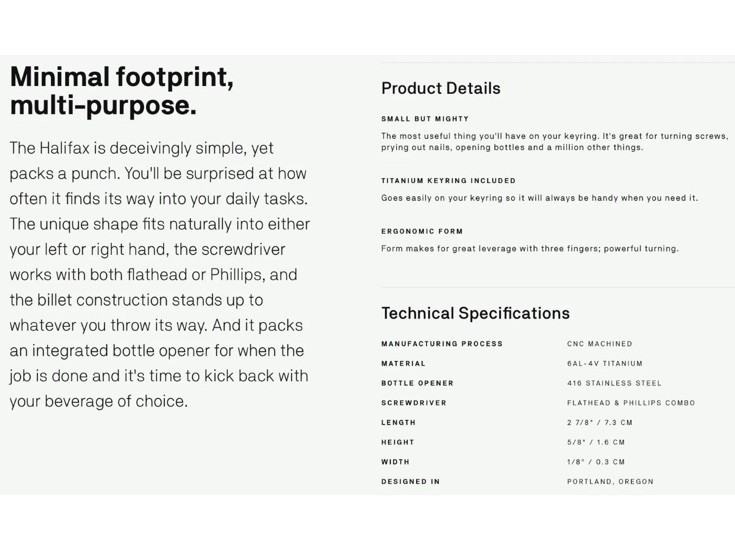Image resolution: width=735 pixels, height=549 pixels.
Task: Click the FLATHEAD & PHILLIPS COMBO value
Action: 631,403
